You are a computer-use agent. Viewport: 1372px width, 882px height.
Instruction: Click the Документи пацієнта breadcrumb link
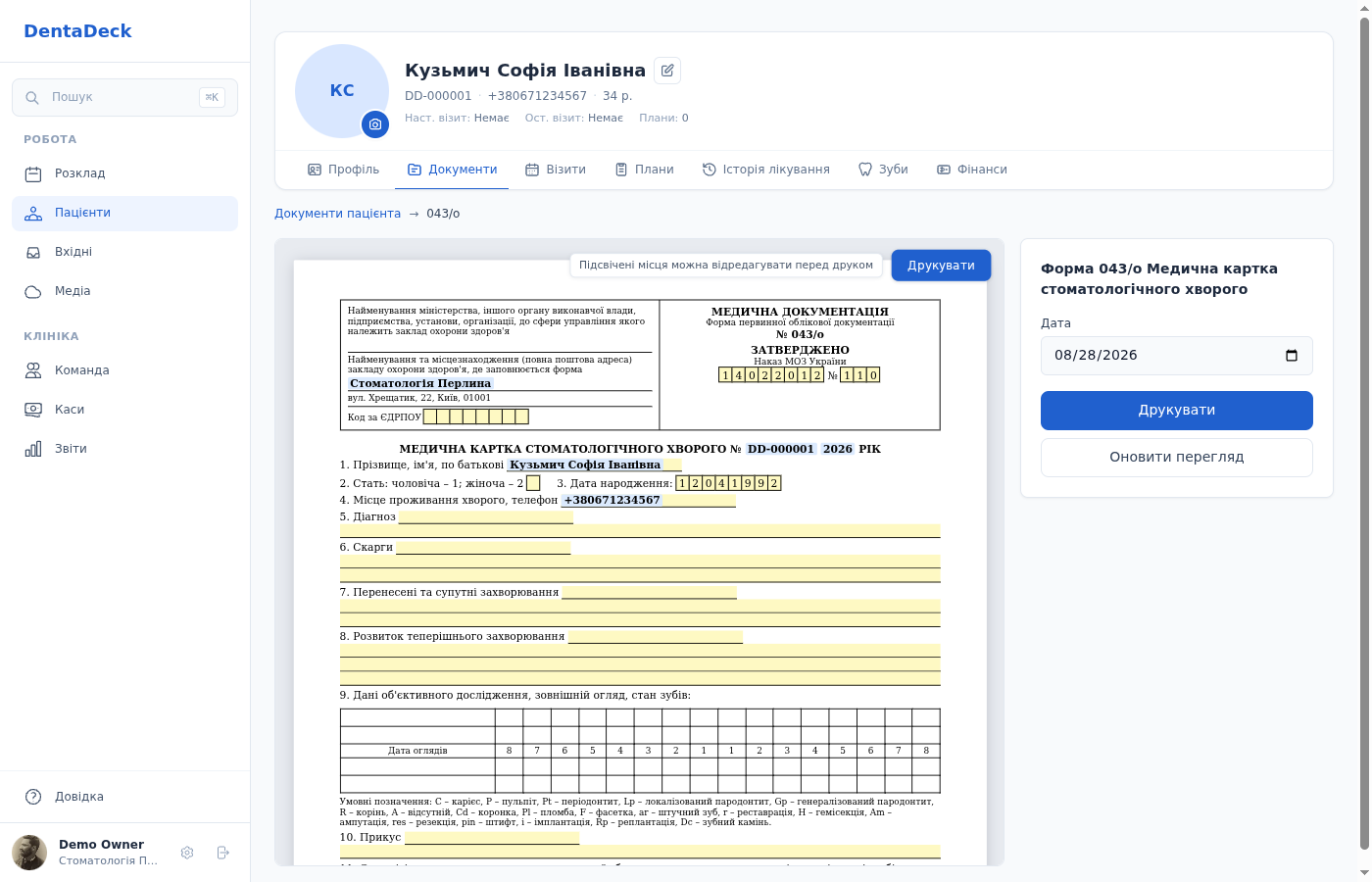coord(337,214)
